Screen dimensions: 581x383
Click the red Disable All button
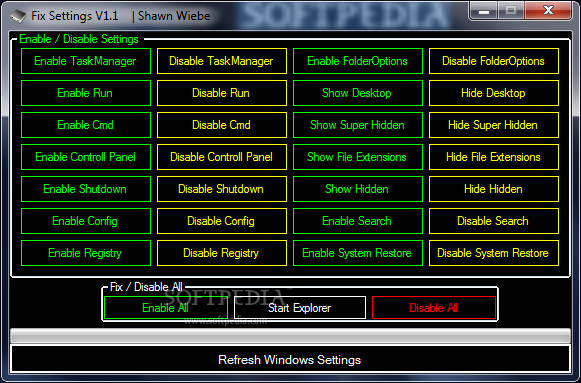click(x=434, y=307)
